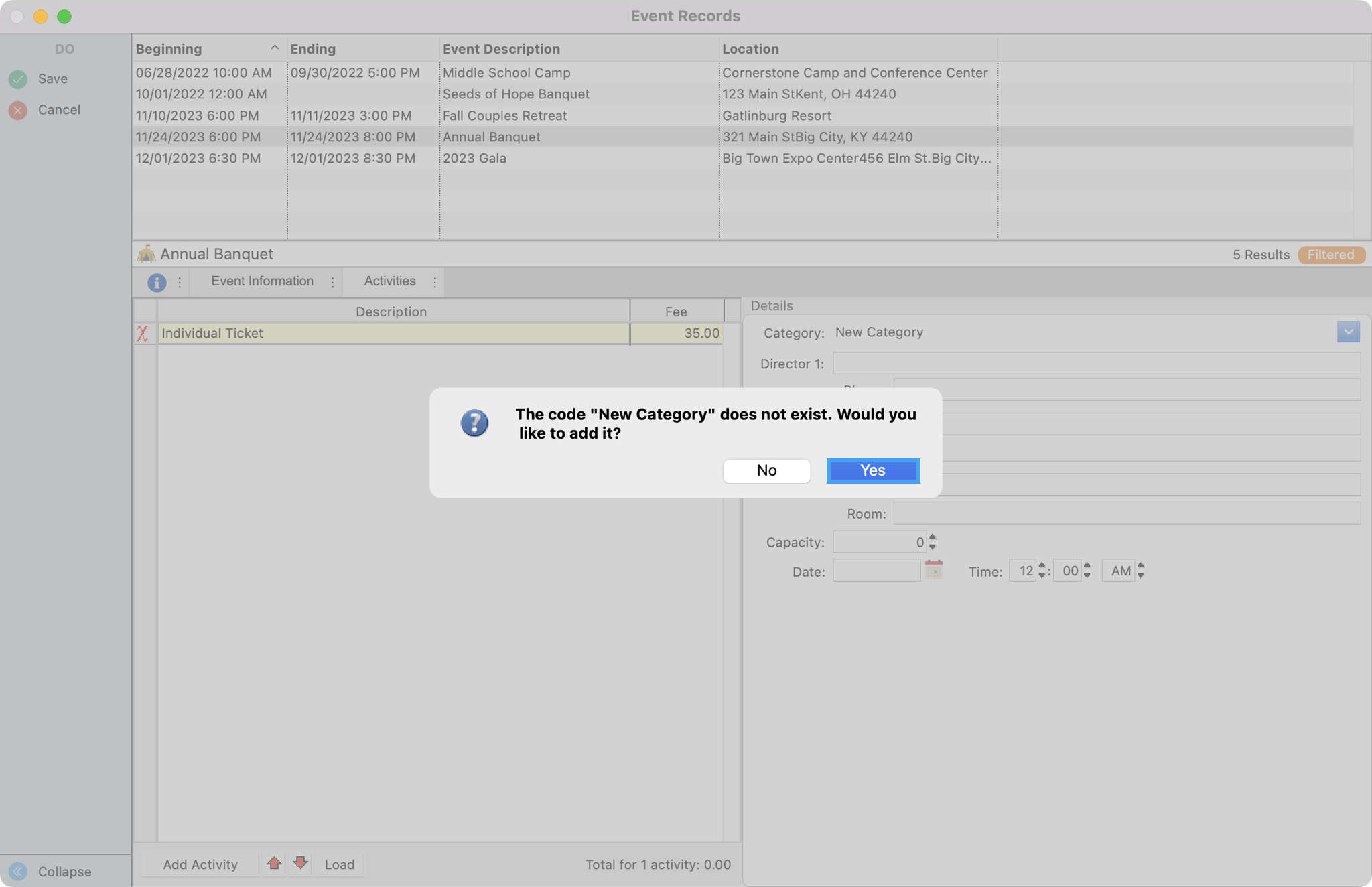
Task: Adjust the hour stepper arrows
Action: pos(1042,571)
